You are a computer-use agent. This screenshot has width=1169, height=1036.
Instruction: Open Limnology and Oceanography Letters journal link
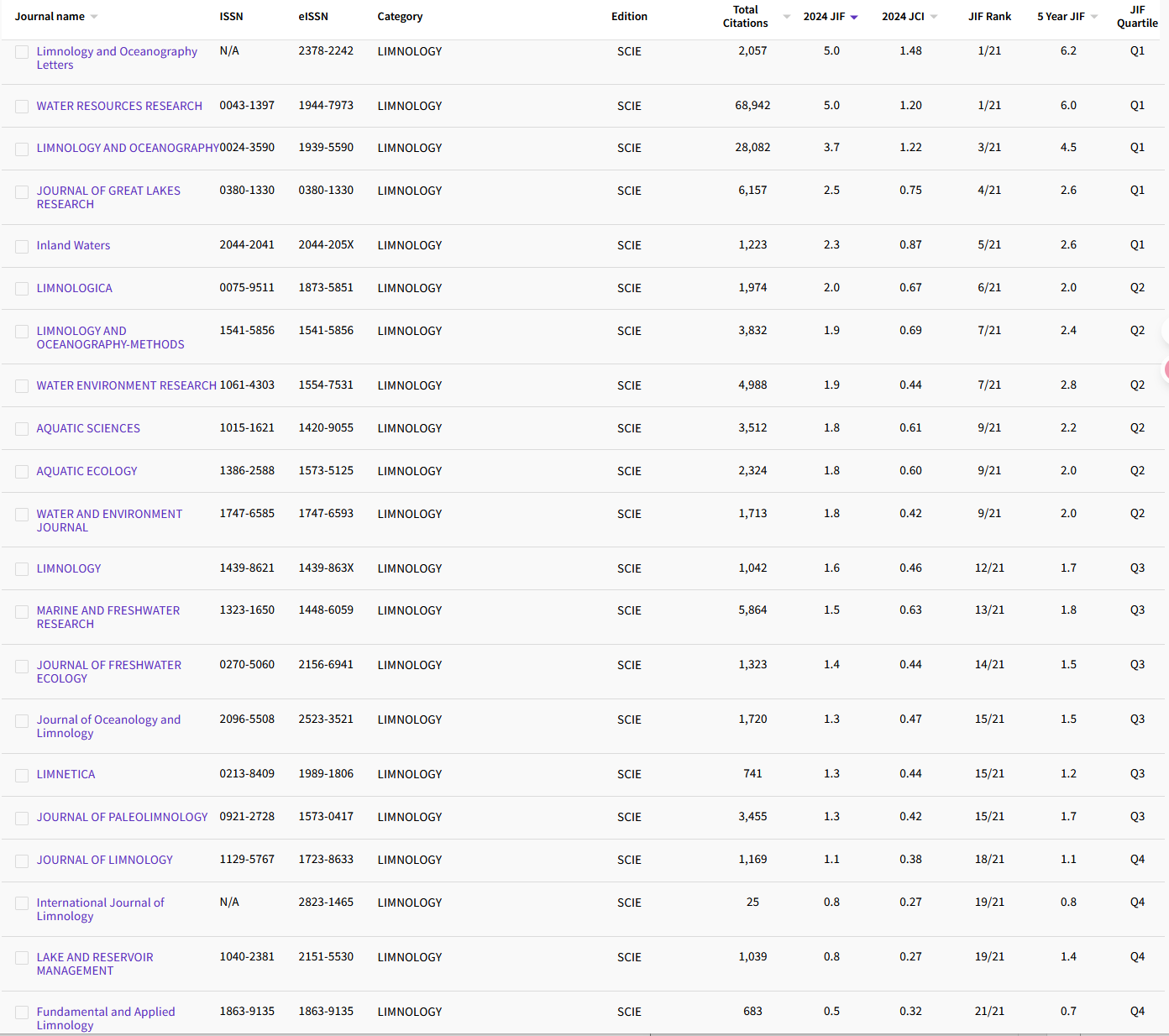[x=117, y=58]
